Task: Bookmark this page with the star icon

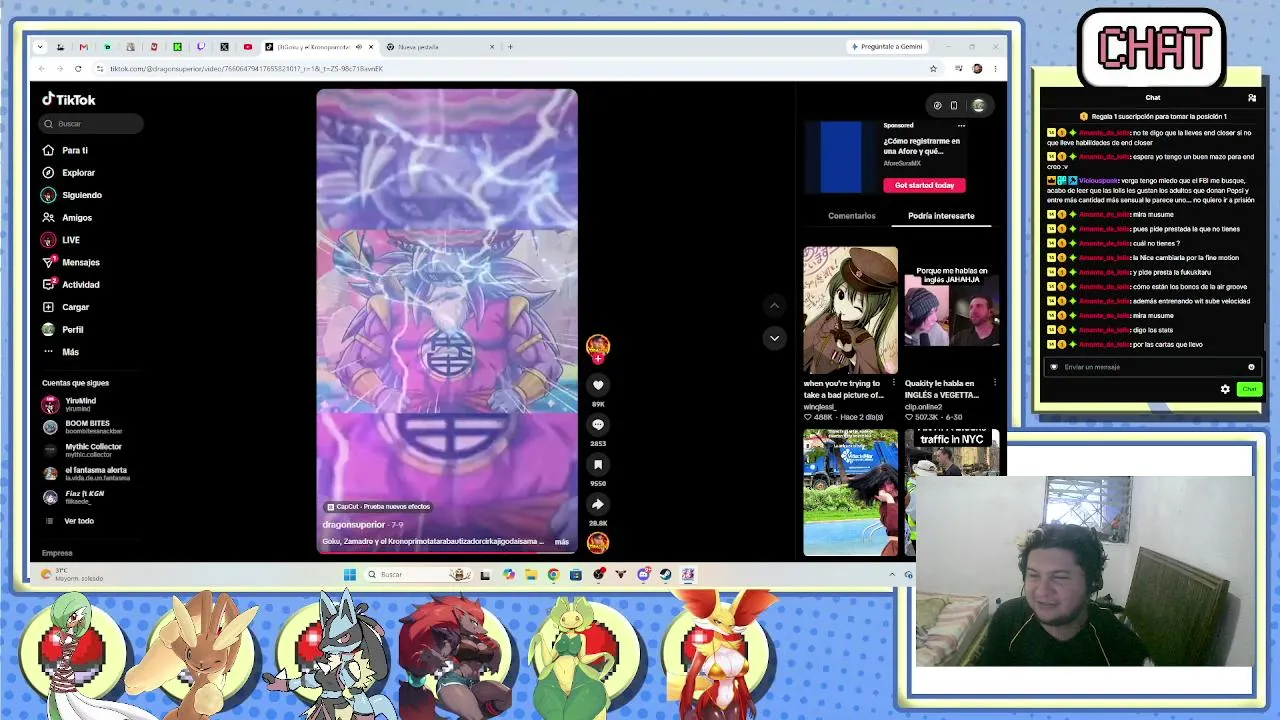Action: pos(933,68)
